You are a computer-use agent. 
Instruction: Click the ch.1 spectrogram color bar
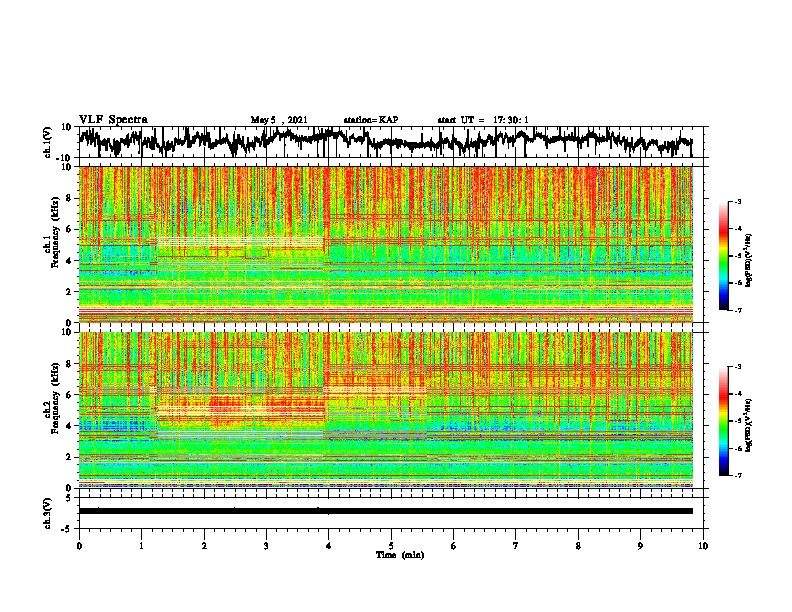(724, 256)
